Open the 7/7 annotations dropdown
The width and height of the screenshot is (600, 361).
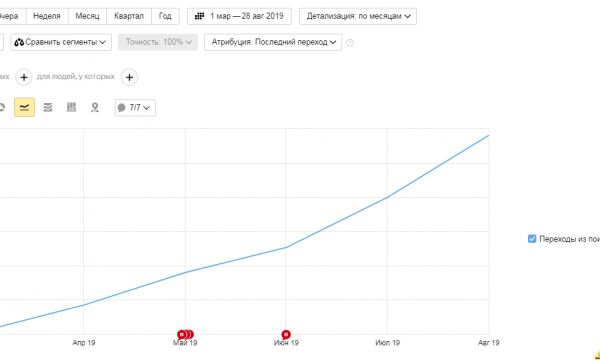coord(135,108)
